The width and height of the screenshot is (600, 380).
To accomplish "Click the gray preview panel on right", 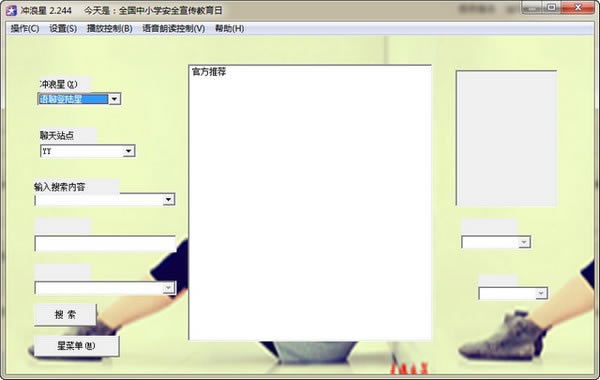I will 507,138.
